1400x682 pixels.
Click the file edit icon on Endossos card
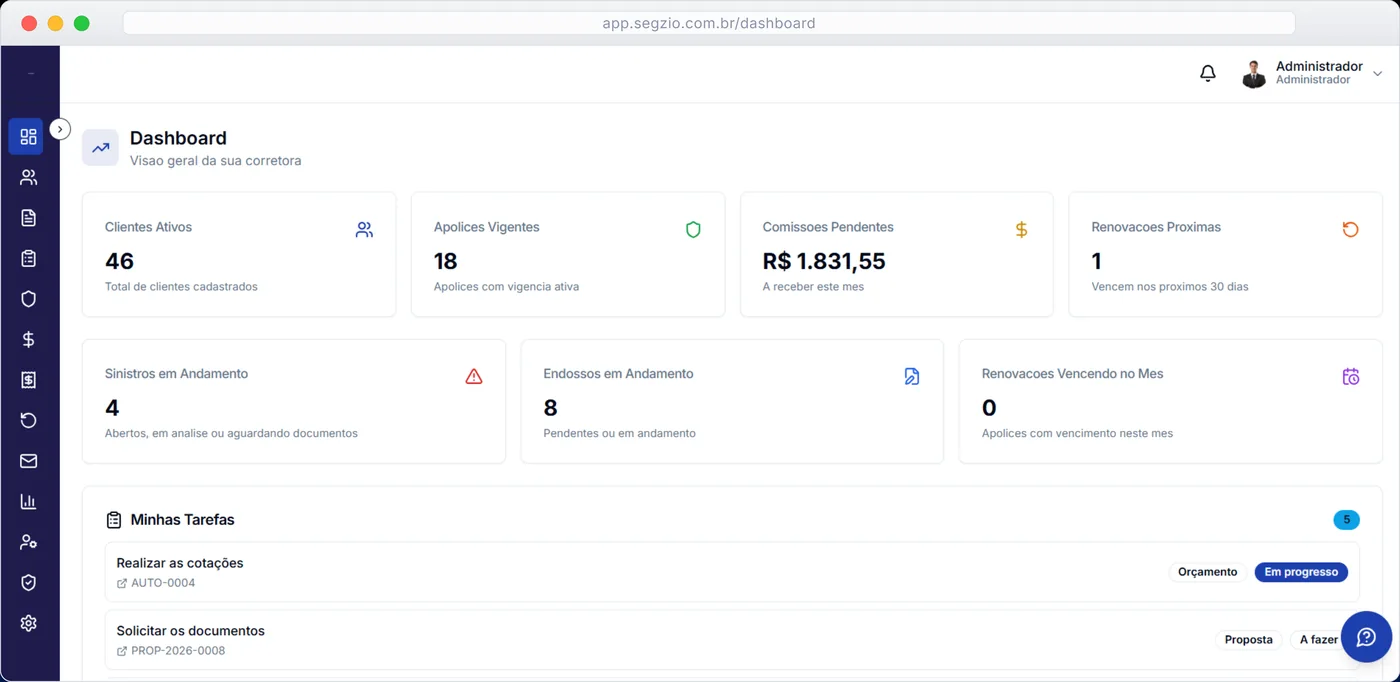coord(912,376)
